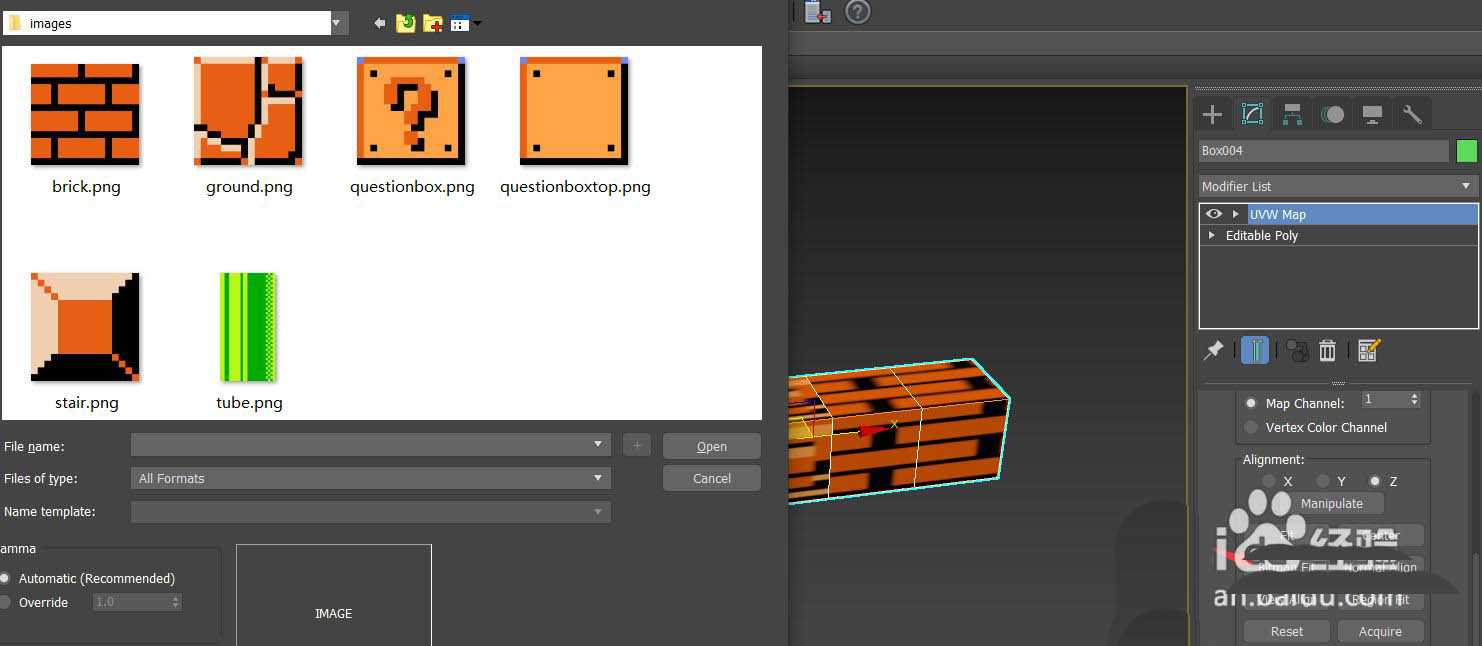Click the images folder icon in path box
This screenshot has width=1482, height=646.
point(15,23)
